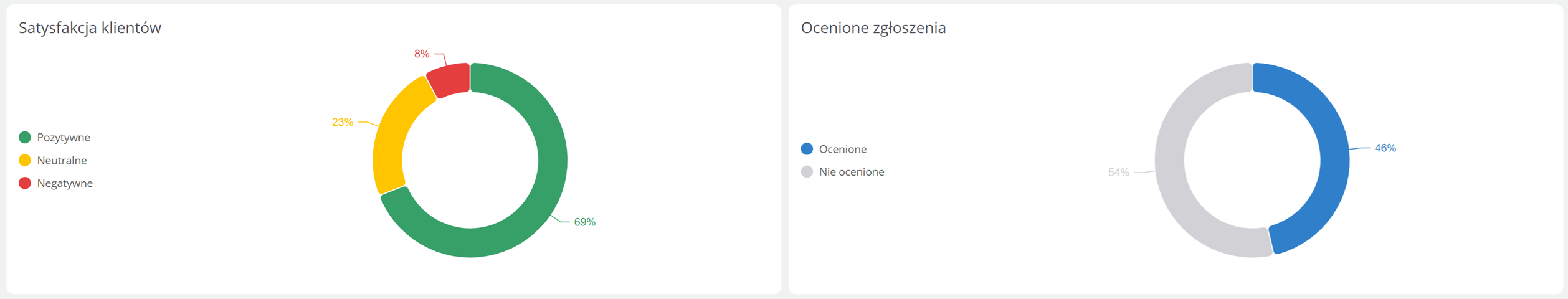Toggle the Negatywne legend label
The height and width of the screenshot is (299, 1568).
click(x=65, y=183)
